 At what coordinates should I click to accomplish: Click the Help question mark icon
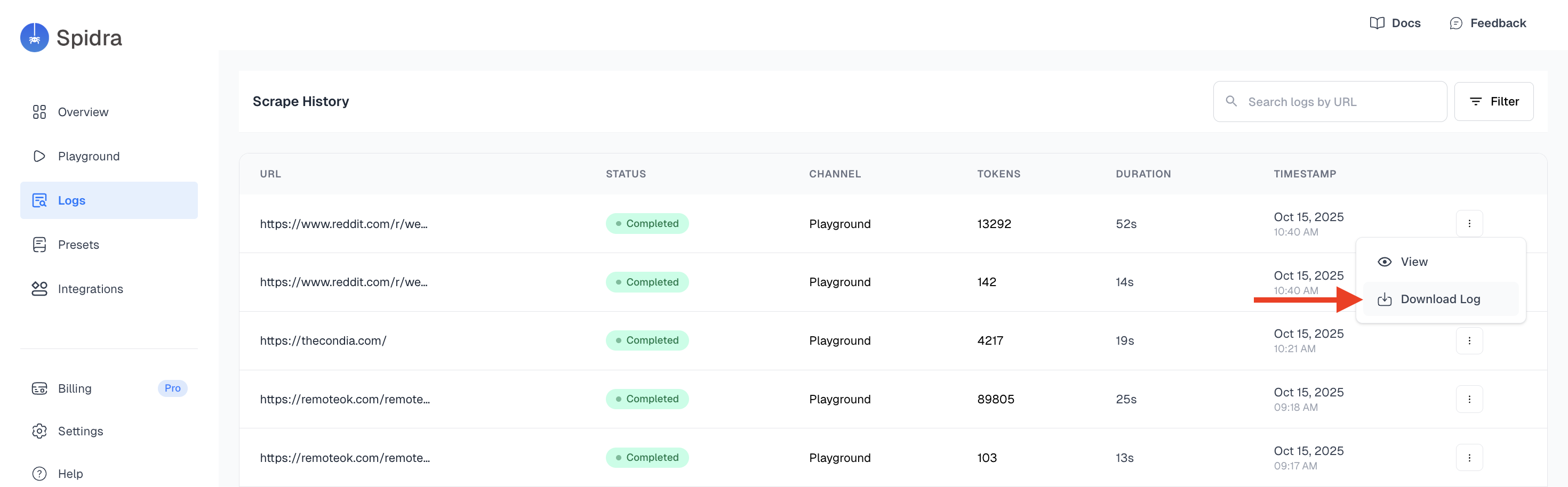pyautogui.click(x=39, y=474)
